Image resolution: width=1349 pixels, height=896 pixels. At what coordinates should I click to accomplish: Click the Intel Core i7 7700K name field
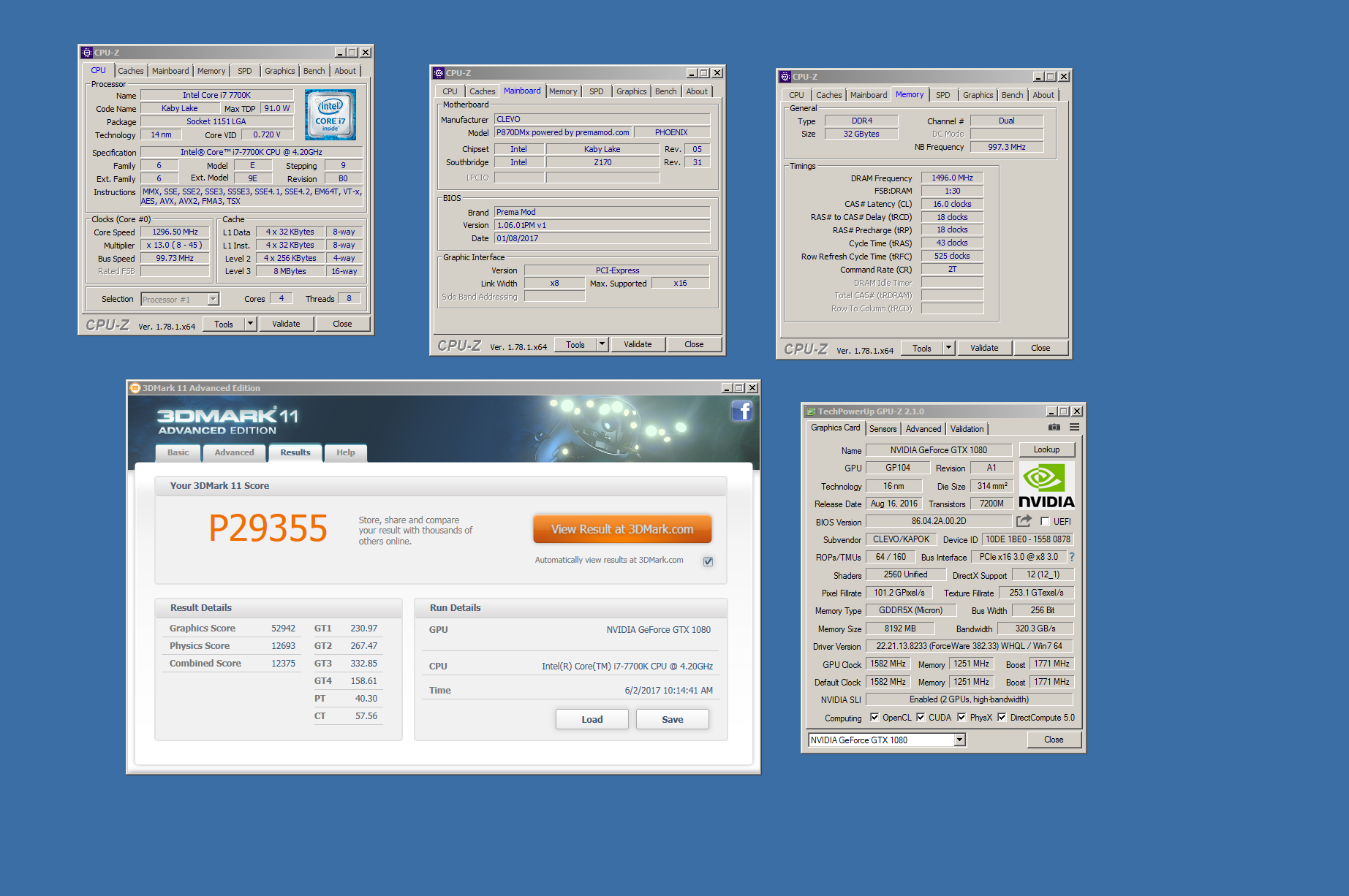click(x=216, y=95)
